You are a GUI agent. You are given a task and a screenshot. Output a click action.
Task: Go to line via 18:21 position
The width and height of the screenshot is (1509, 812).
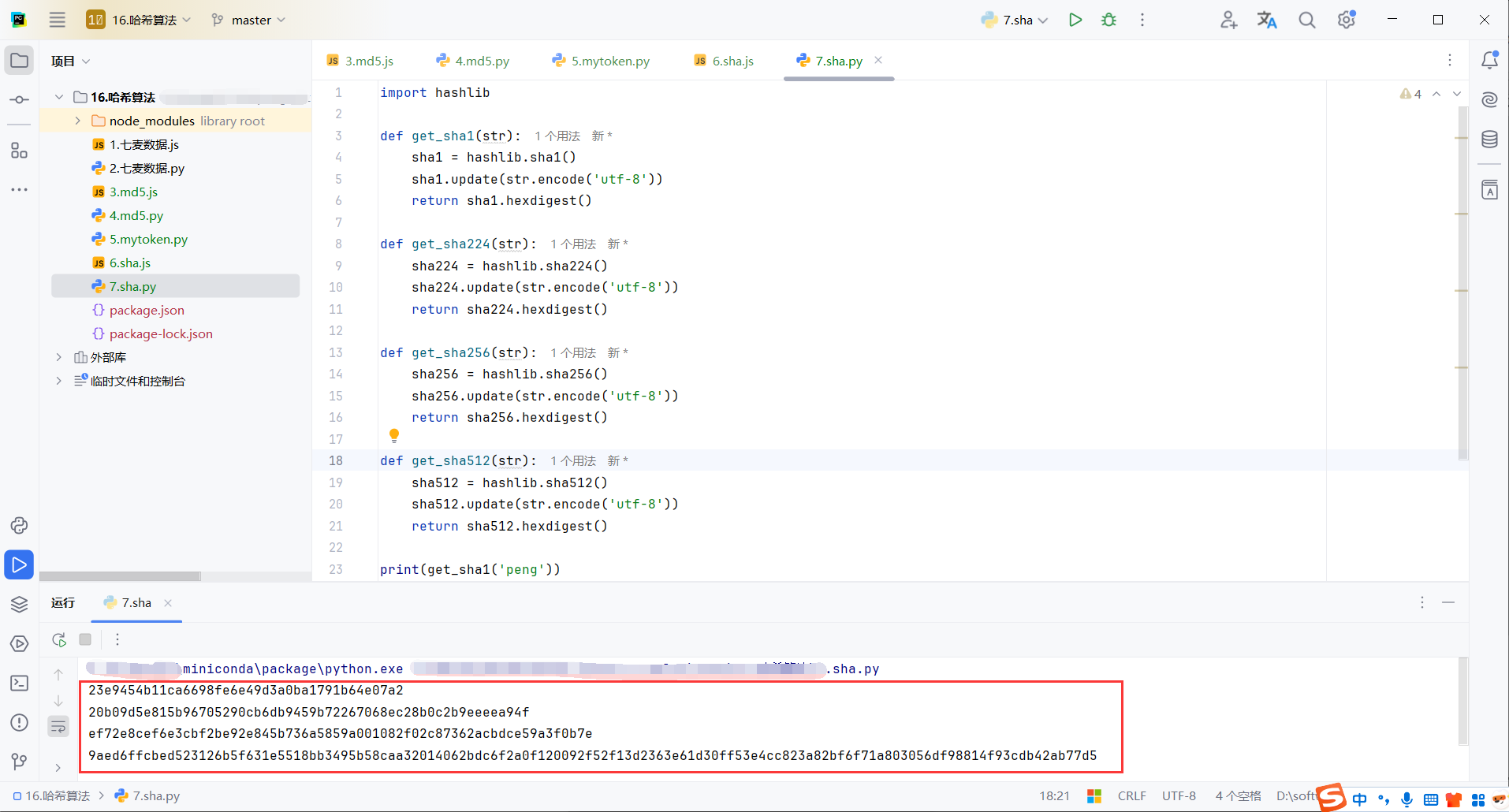1054,796
